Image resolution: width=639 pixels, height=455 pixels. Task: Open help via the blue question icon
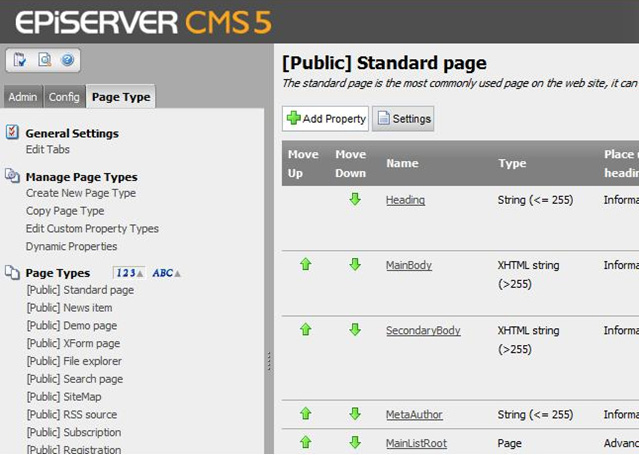(67, 61)
